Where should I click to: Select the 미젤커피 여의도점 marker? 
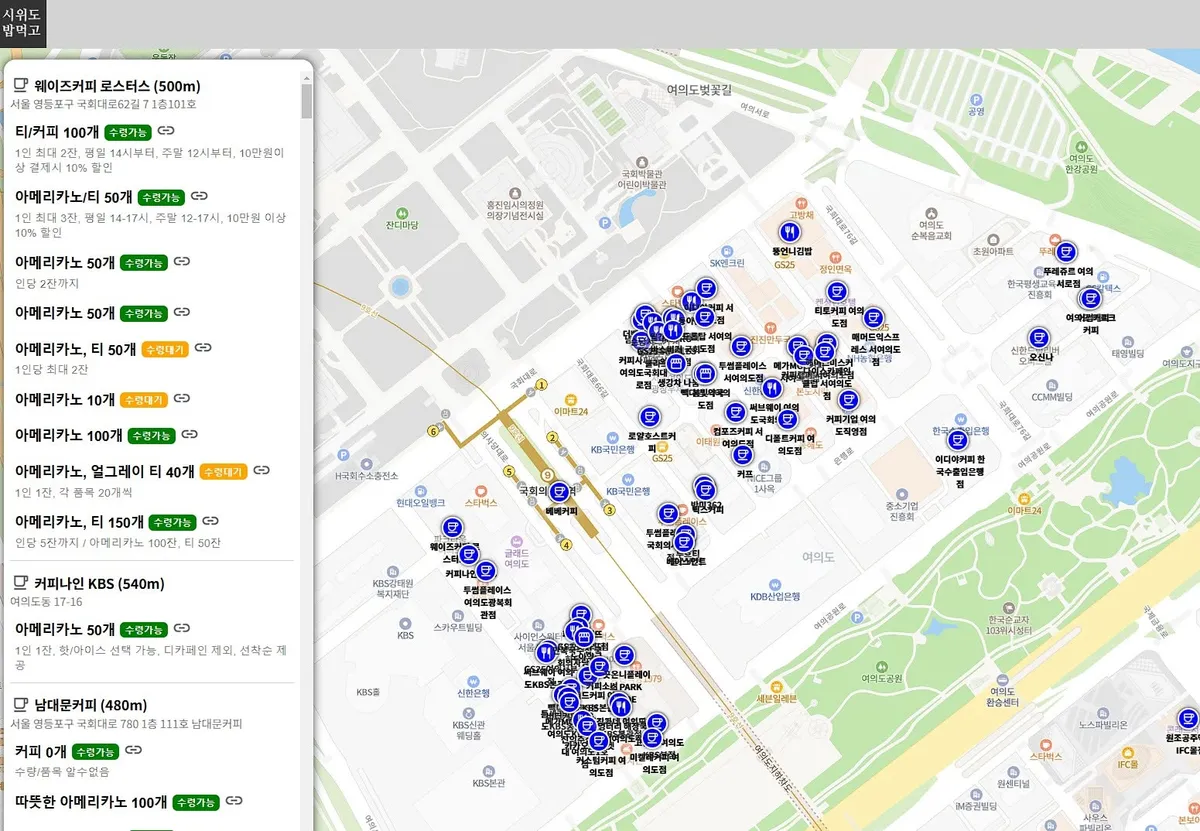tap(652, 738)
